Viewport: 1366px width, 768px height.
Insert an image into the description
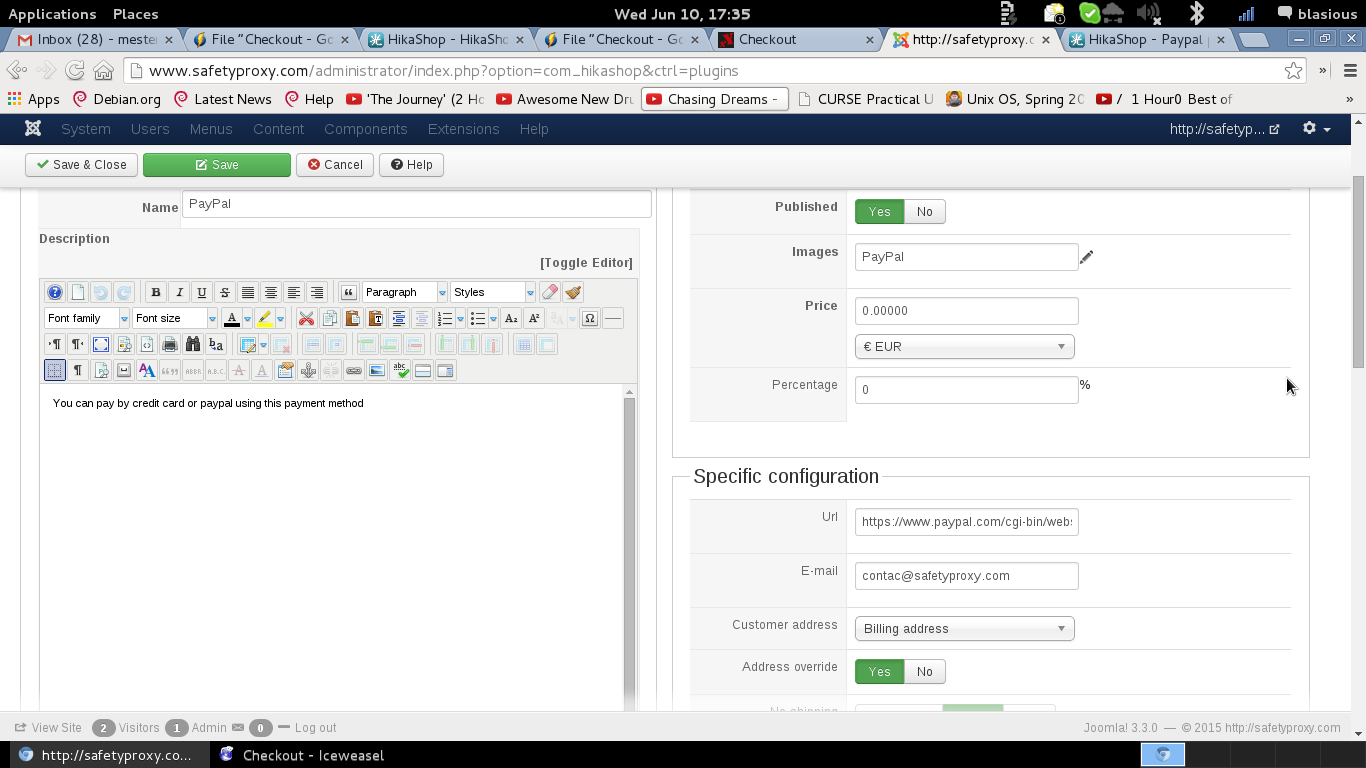(377, 370)
